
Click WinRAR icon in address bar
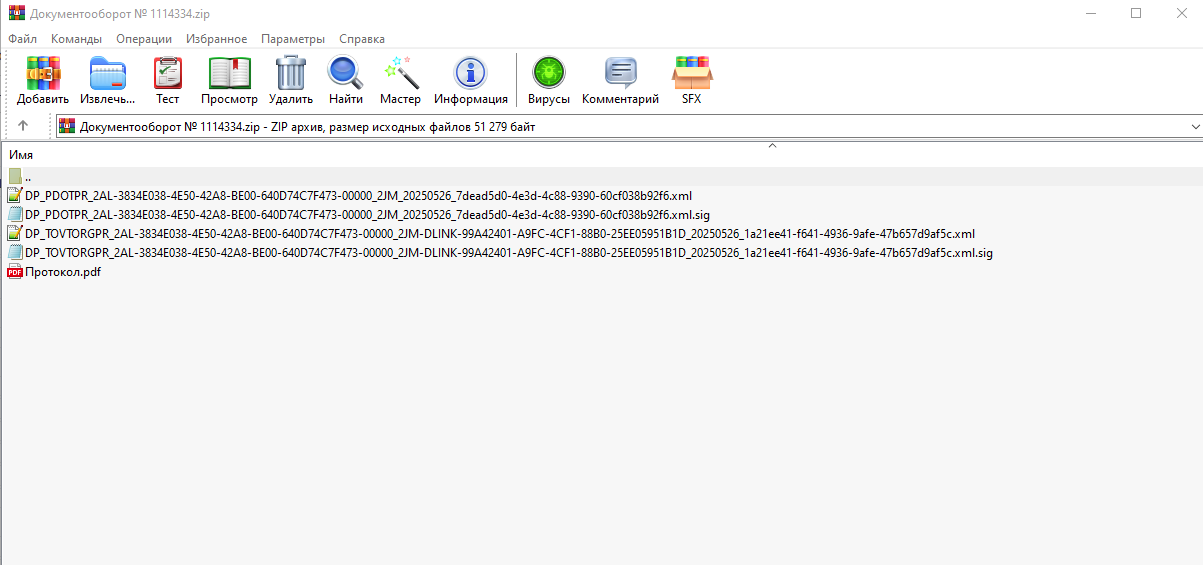(67, 127)
